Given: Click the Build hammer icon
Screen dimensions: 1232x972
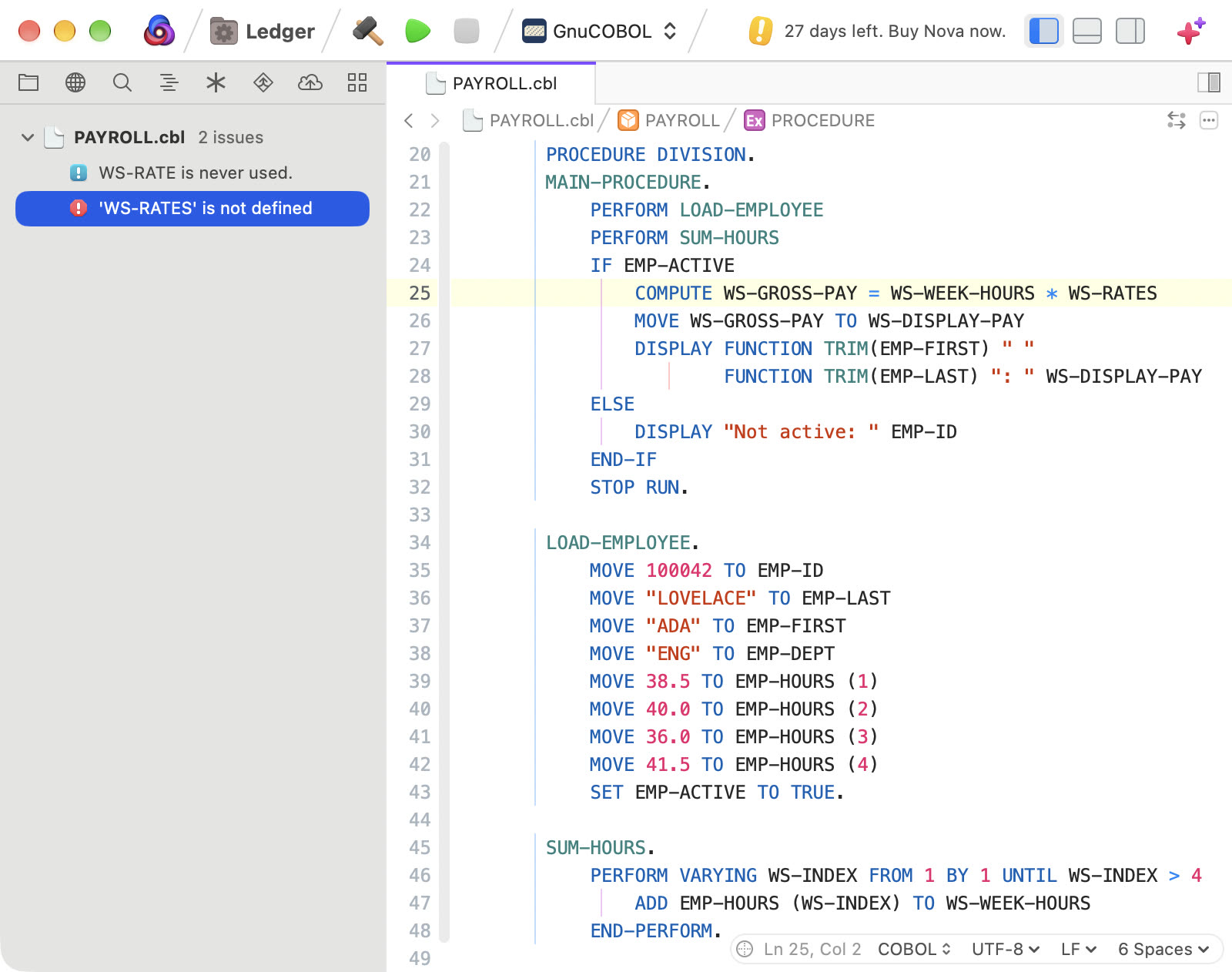Looking at the screenshot, I should pyautogui.click(x=368, y=31).
